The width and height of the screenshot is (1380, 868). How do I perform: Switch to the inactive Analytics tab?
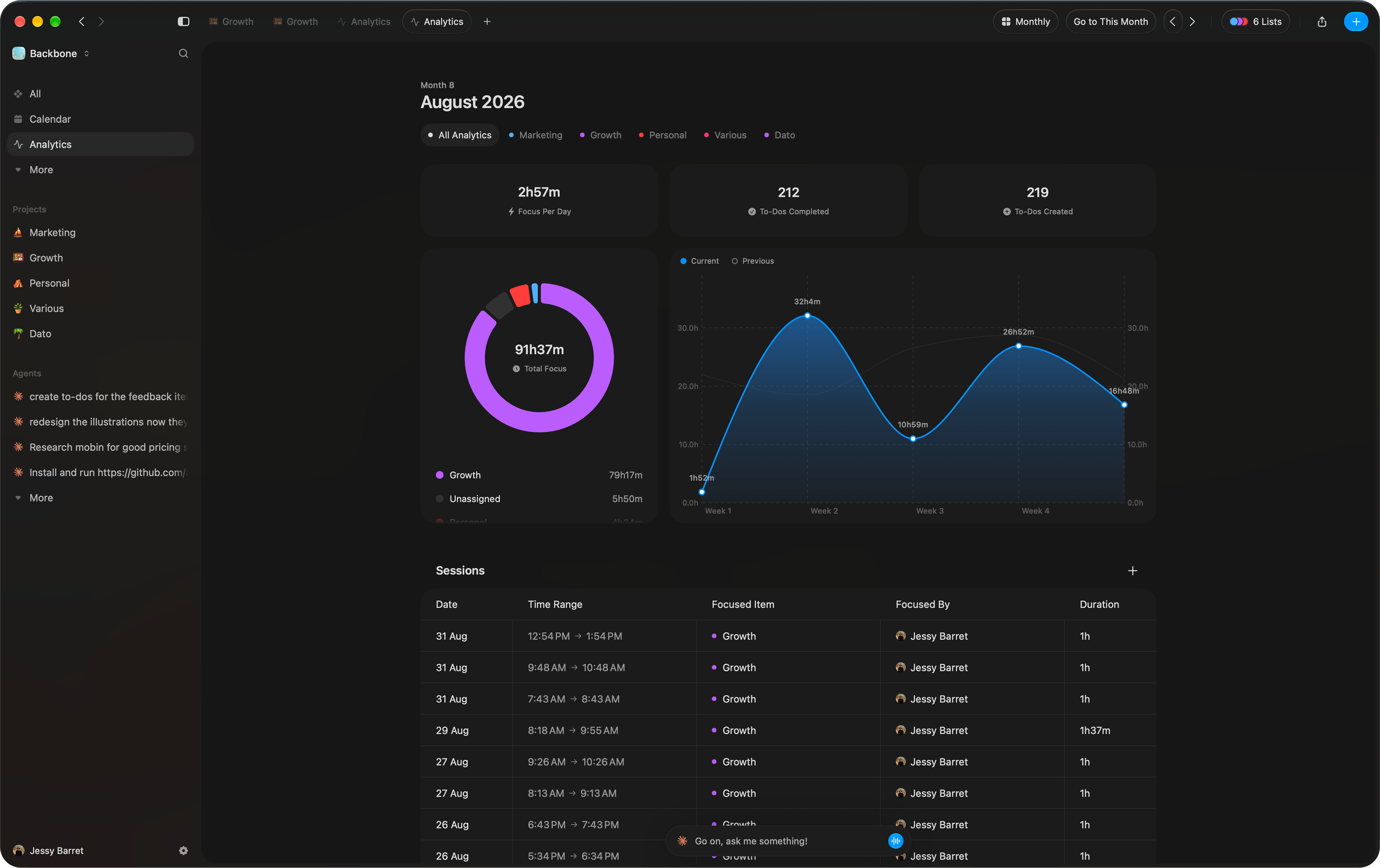coord(364,22)
